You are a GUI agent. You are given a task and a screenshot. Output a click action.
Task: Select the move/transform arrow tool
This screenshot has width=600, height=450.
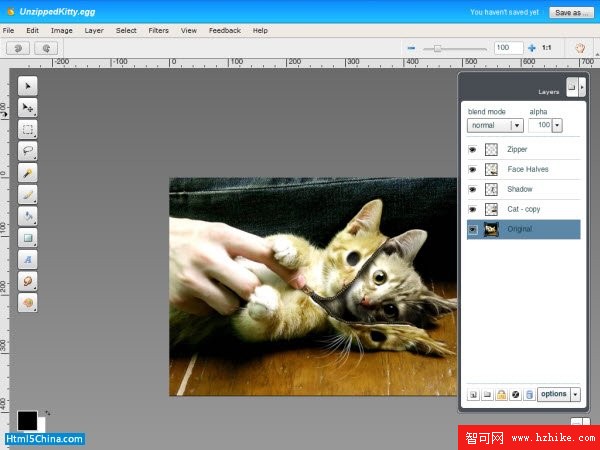pyautogui.click(x=28, y=108)
